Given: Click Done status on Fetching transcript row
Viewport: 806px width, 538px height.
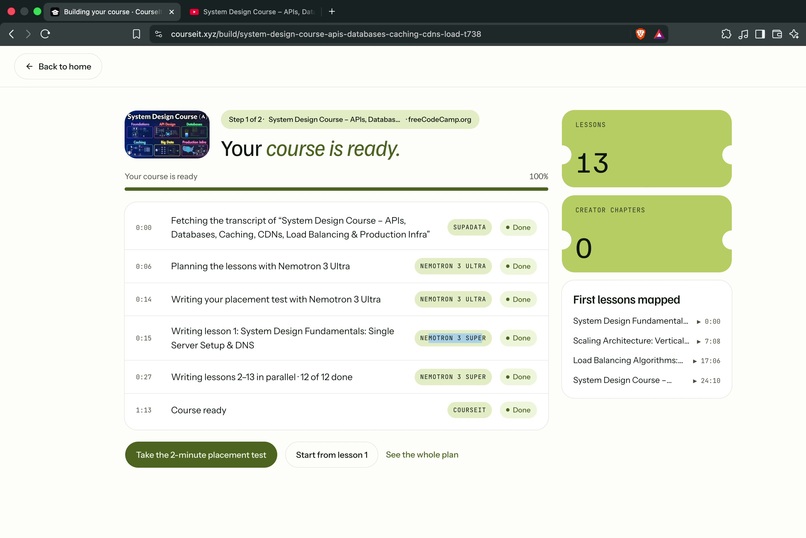Looking at the screenshot, I should pos(518,227).
